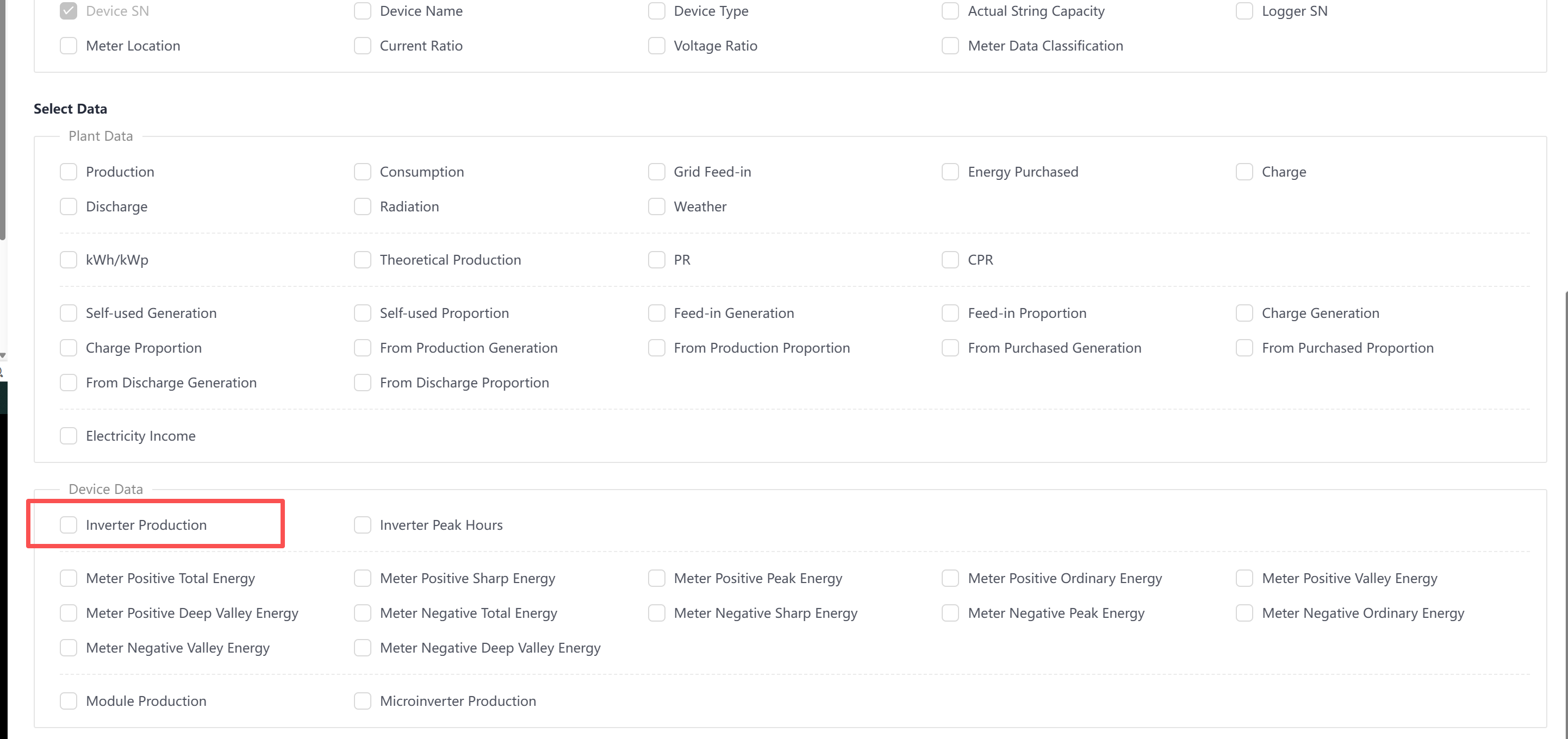Viewport: 1568px width, 739px height.
Task: Select the Meter Data Classification checkbox
Action: click(x=950, y=46)
